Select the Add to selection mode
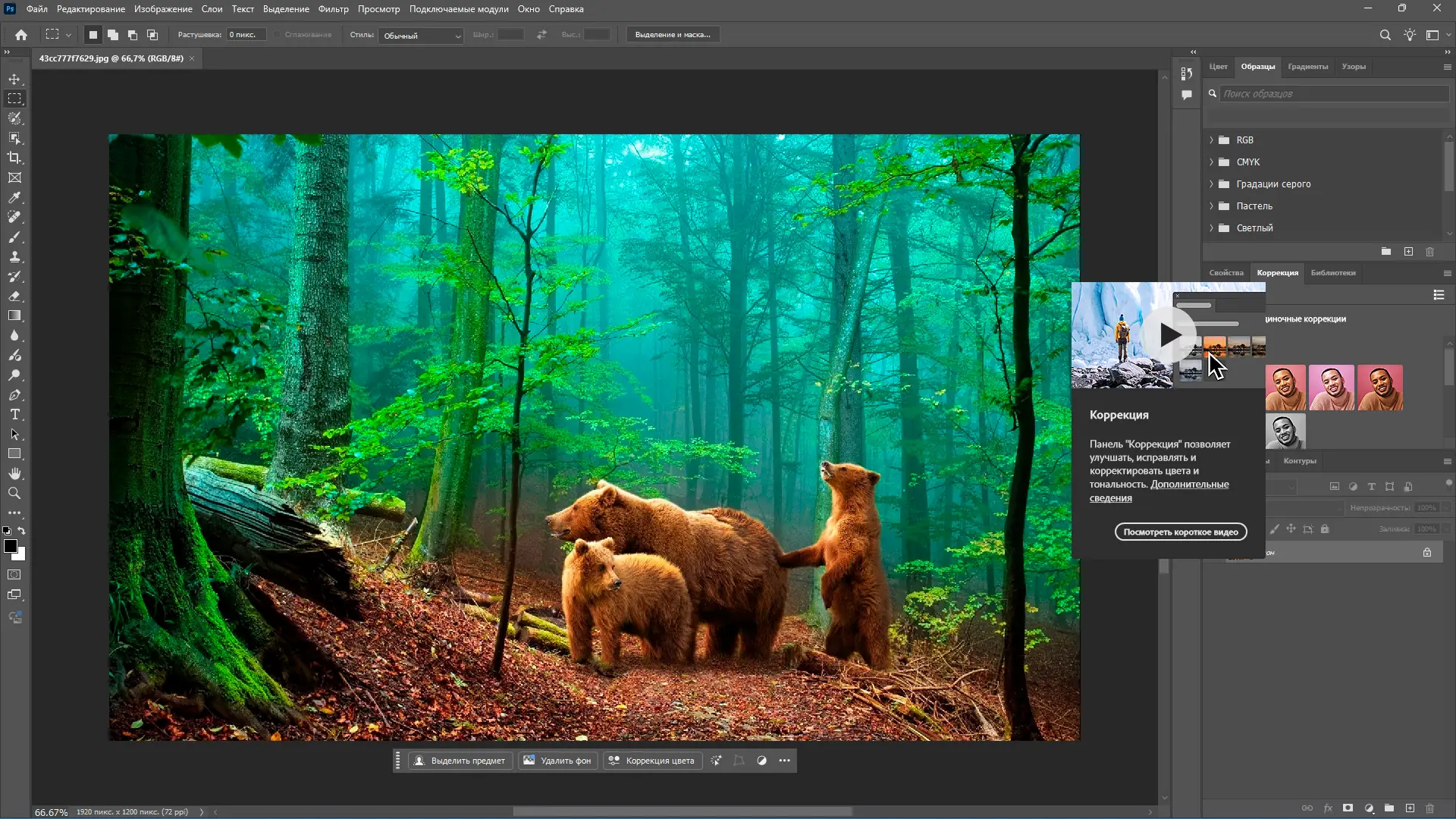The height and width of the screenshot is (819, 1456). click(113, 35)
